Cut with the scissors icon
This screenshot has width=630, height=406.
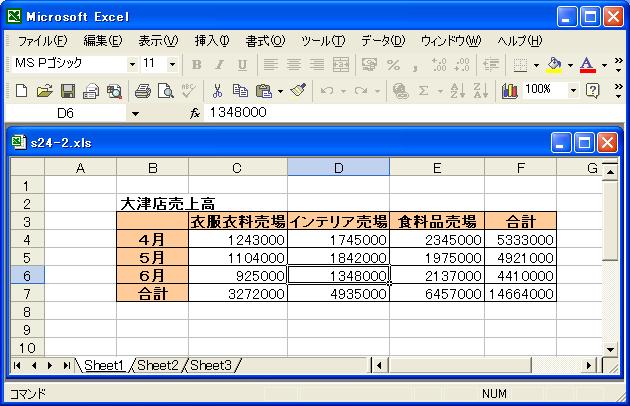(x=217, y=91)
